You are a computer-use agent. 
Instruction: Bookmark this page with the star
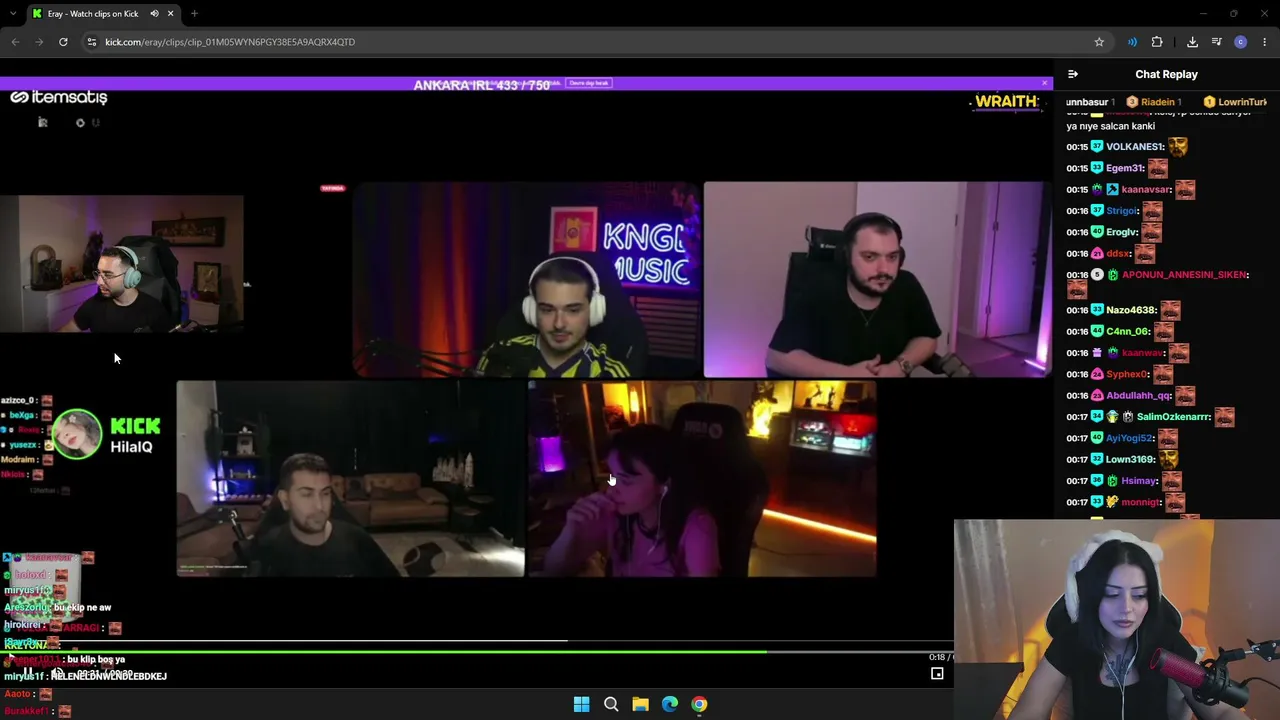[1099, 42]
